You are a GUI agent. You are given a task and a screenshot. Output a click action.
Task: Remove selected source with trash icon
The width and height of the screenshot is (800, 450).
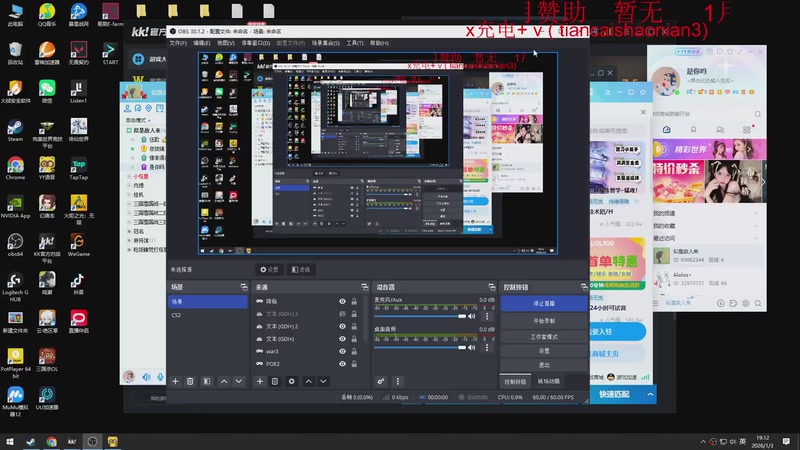(274, 381)
